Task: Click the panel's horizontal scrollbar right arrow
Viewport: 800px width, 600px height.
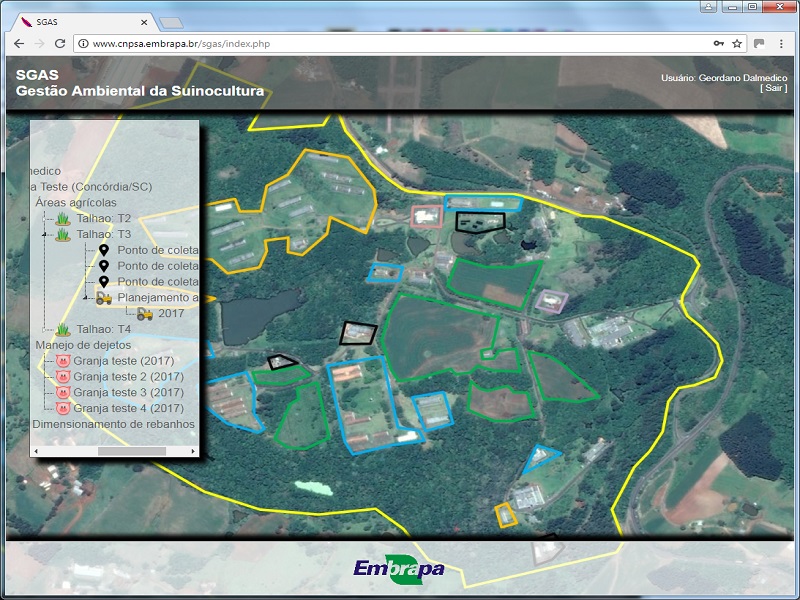Action: coord(193,451)
